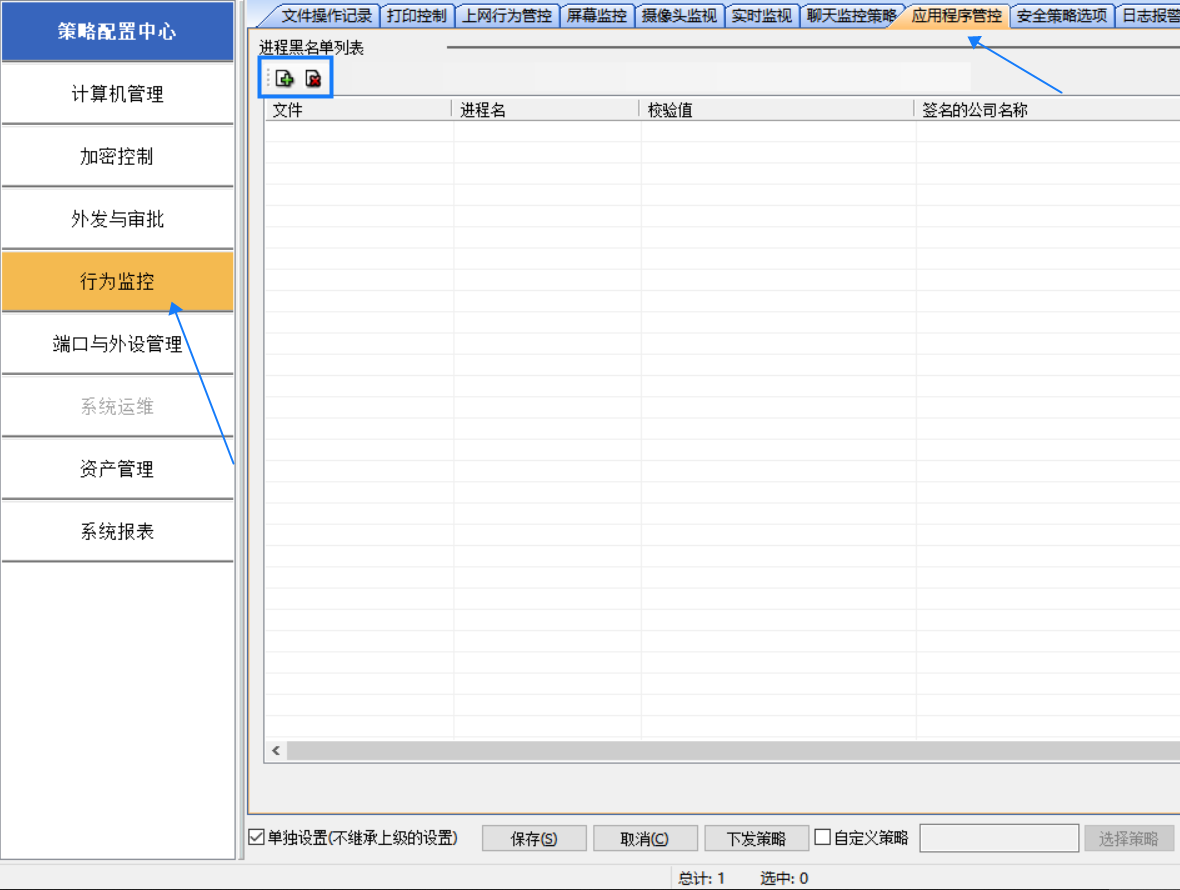This screenshot has width=1180, height=890.
Task: Click the 下发策略 button
Action: [x=755, y=839]
